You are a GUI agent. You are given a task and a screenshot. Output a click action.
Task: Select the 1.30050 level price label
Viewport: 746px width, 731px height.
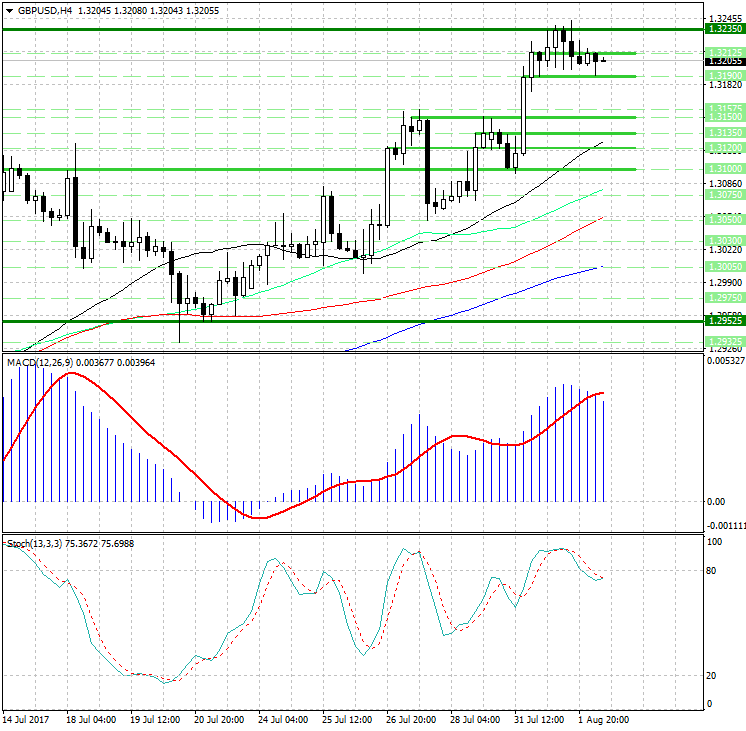click(723, 267)
